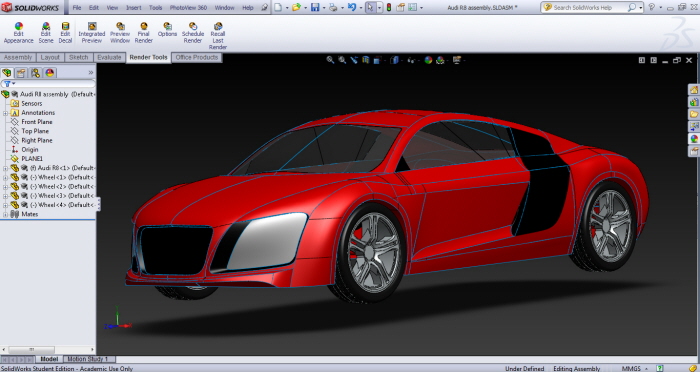Viewport: 700px width, 372px height.
Task: Switch to the Office Products tab
Action: [197, 57]
